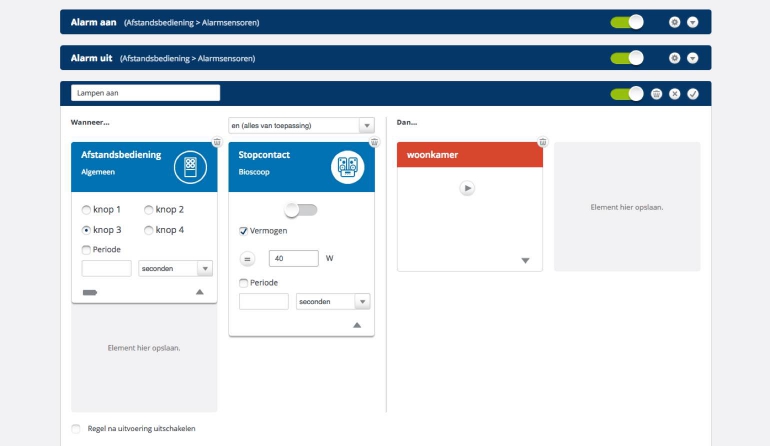This screenshot has height=446, width=770.
Task: Click the equals operator icon beside Vermogen value
Action: pyautogui.click(x=248, y=259)
